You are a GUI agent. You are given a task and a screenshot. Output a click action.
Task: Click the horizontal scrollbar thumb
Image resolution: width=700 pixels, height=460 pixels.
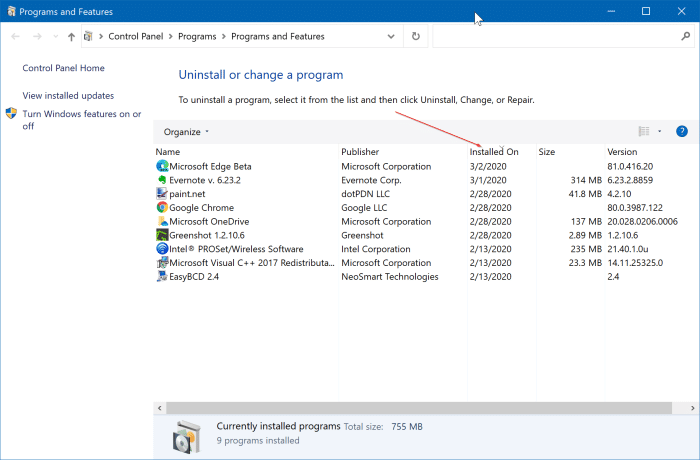coord(419,408)
